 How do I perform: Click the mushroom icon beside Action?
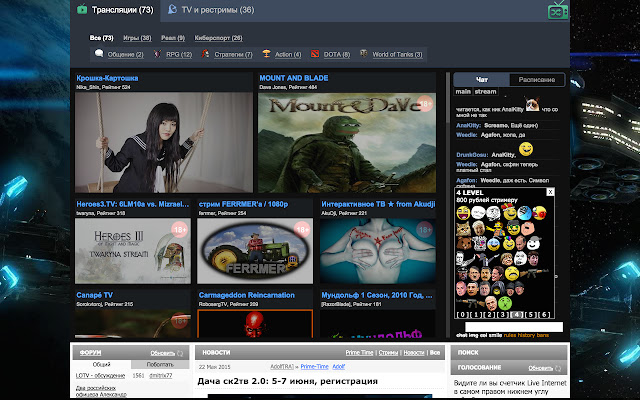click(x=266, y=53)
